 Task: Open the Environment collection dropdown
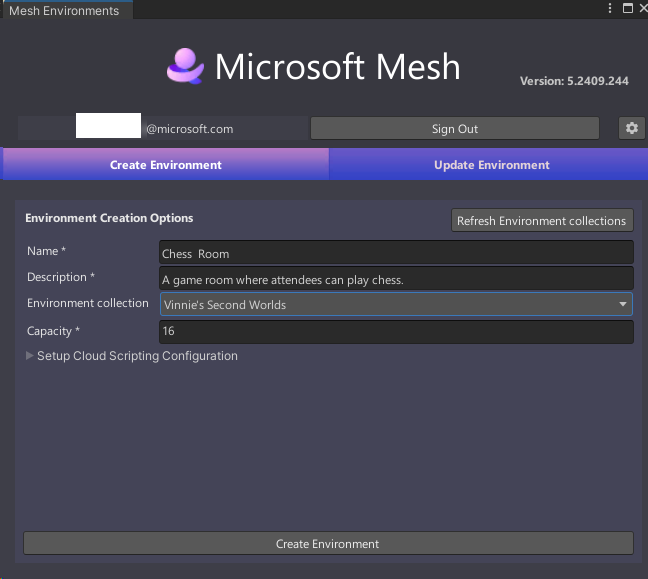[x=396, y=305]
